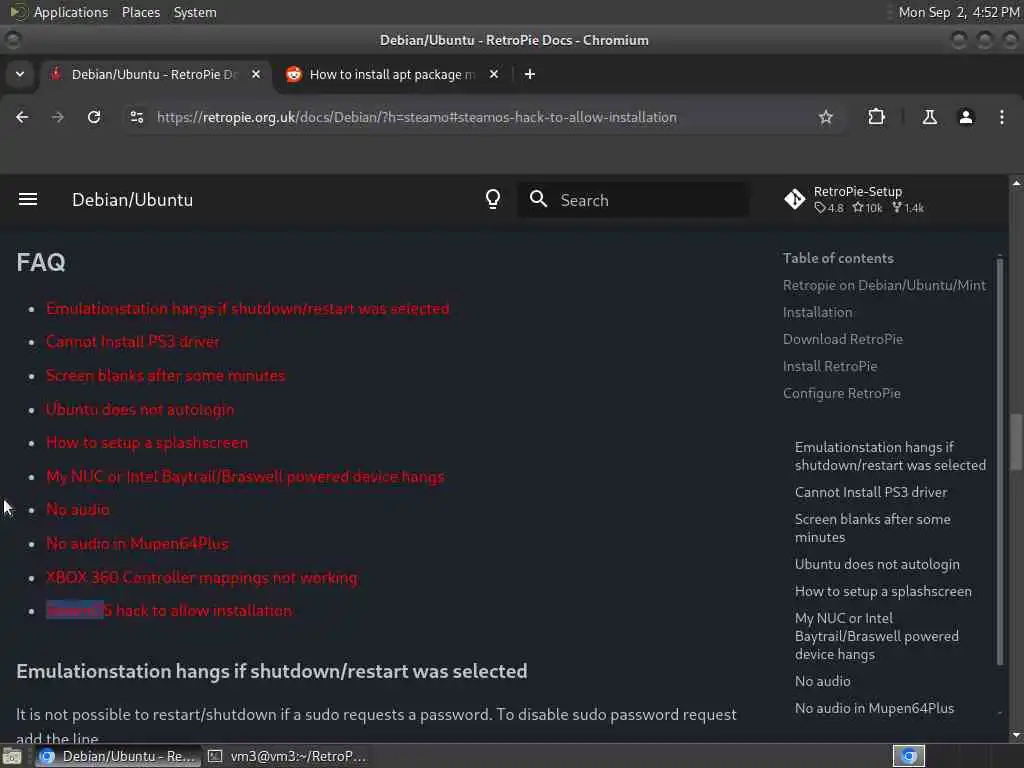Select 'Download RetroPie' in table of contents

click(x=842, y=340)
